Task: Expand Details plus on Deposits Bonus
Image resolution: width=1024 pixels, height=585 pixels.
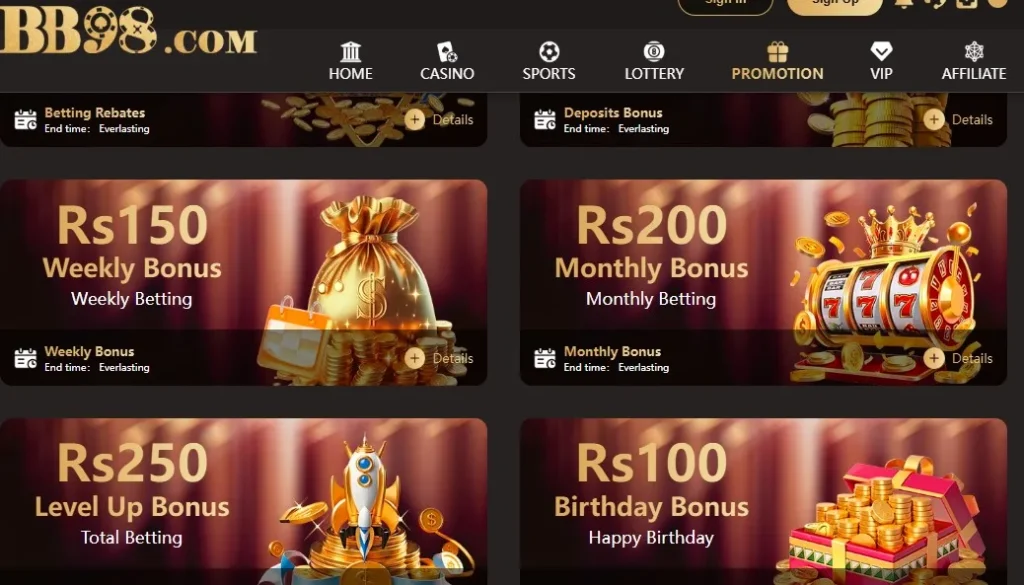Action: (934, 119)
